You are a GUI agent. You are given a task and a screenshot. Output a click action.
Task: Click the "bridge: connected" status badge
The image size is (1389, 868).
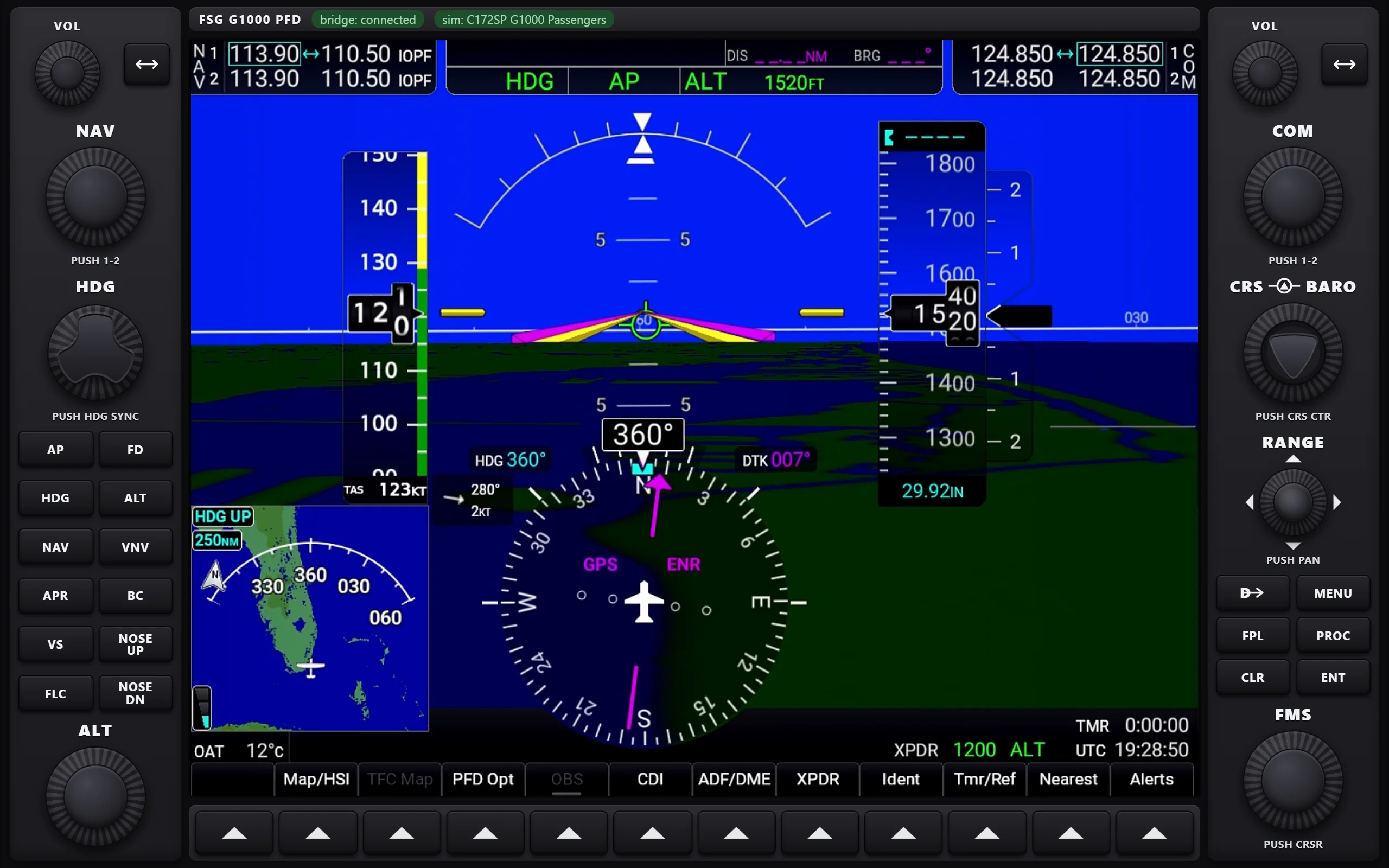[x=368, y=20]
